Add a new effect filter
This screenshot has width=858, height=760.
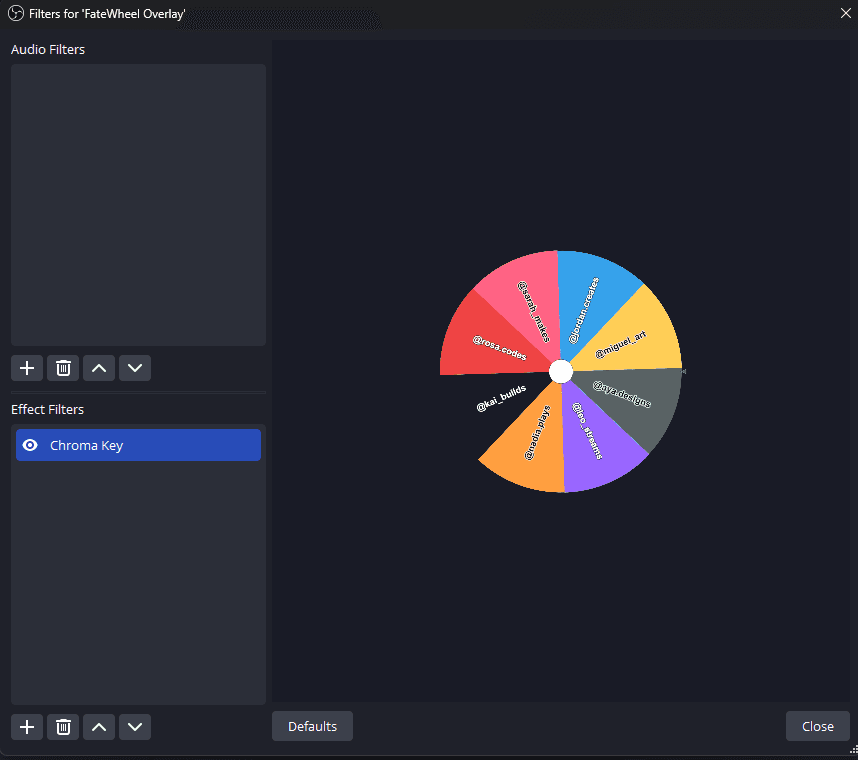pos(27,727)
